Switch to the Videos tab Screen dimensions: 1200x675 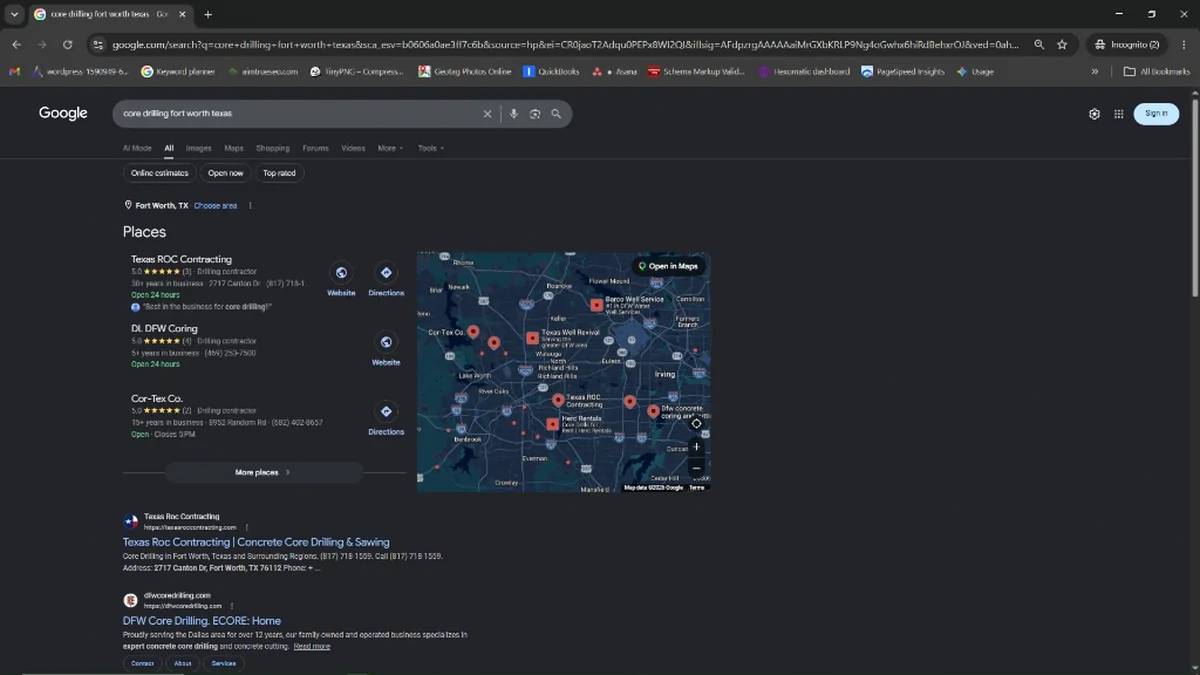[353, 148]
